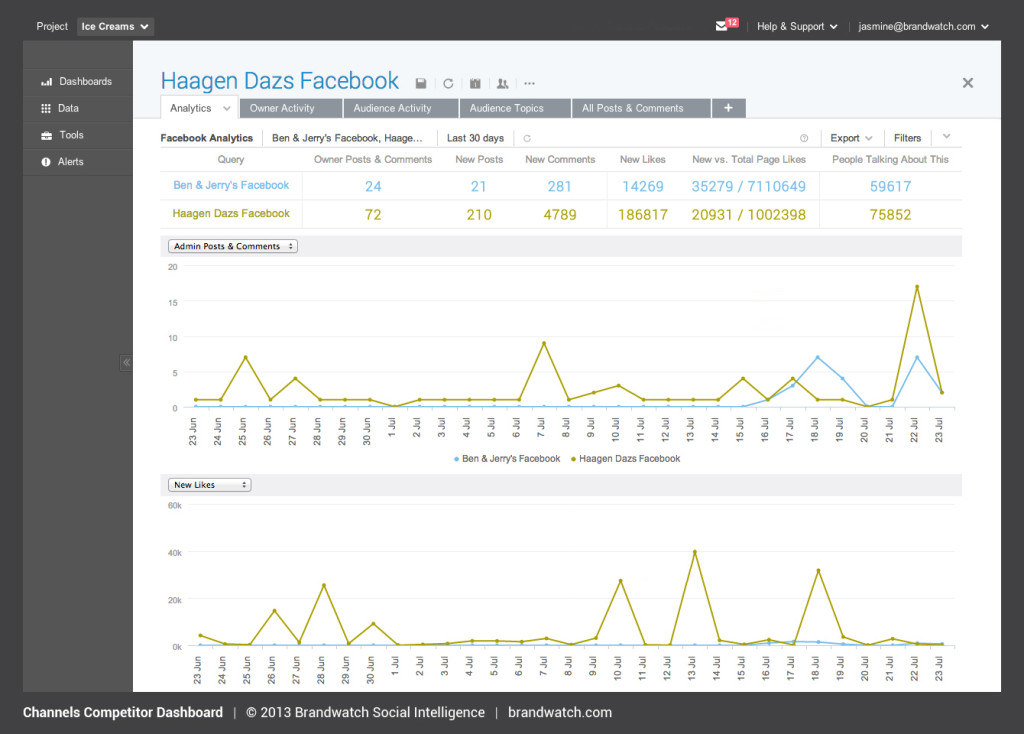The height and width of the screenshot is (734, 1024).
Task: Toggle Ben & Jerry's Facebook legend entry
Action: pos(507,459)
